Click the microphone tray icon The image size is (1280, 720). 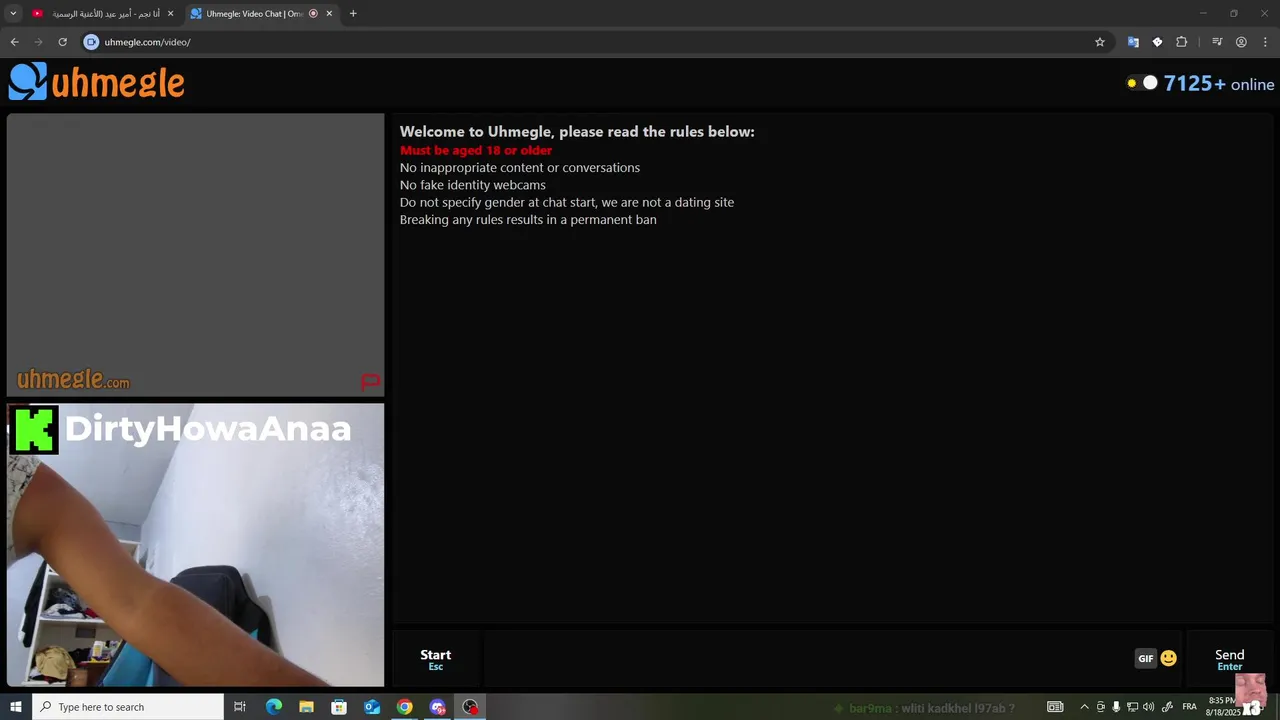1116,707
